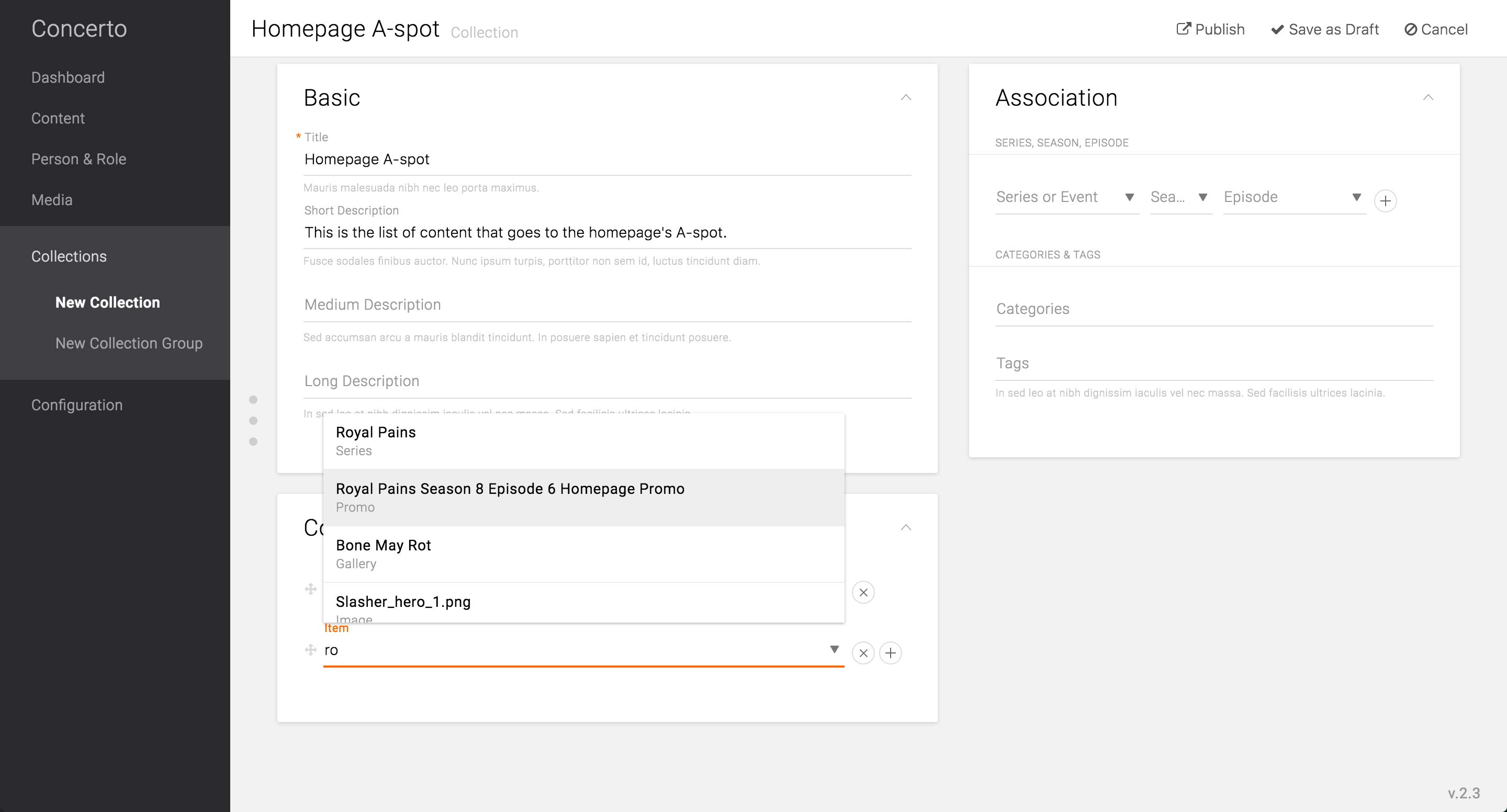1507x812 pixels.
Task: Collapse the Basic panel
Action: tap(906, 98)
